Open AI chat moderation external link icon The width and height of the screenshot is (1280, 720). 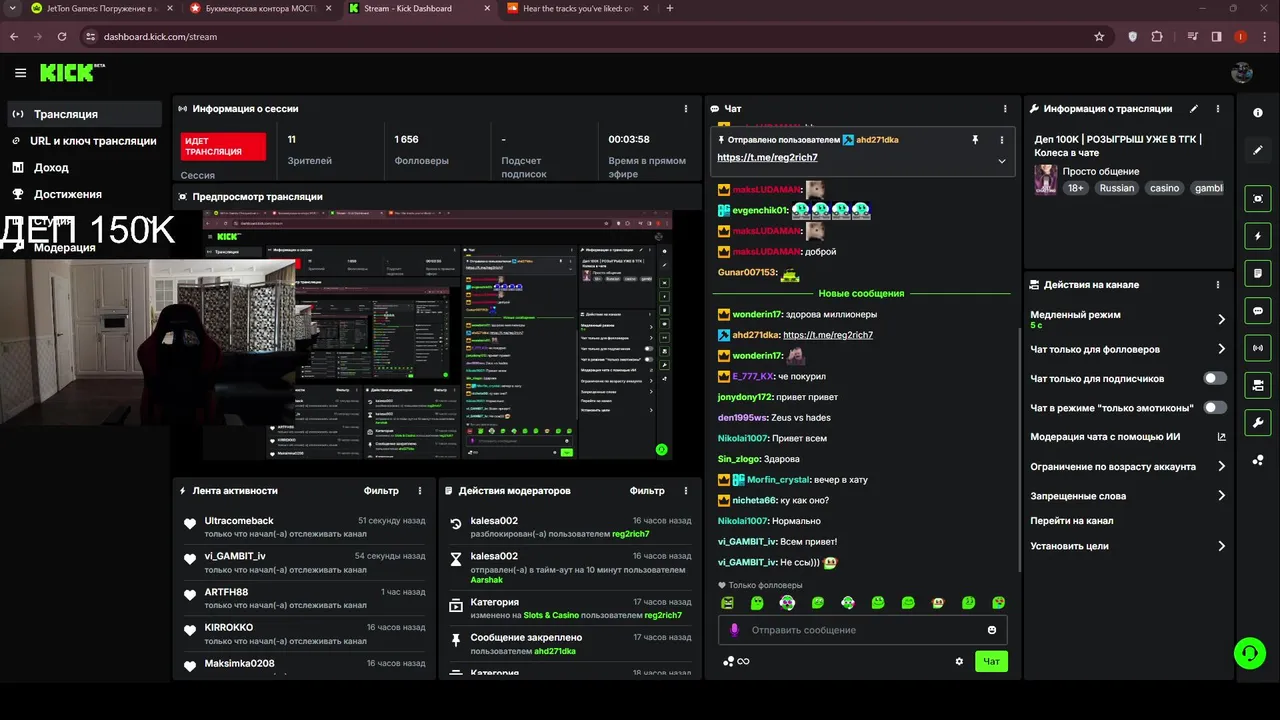pyautogui.click(x=1221, y=437)
